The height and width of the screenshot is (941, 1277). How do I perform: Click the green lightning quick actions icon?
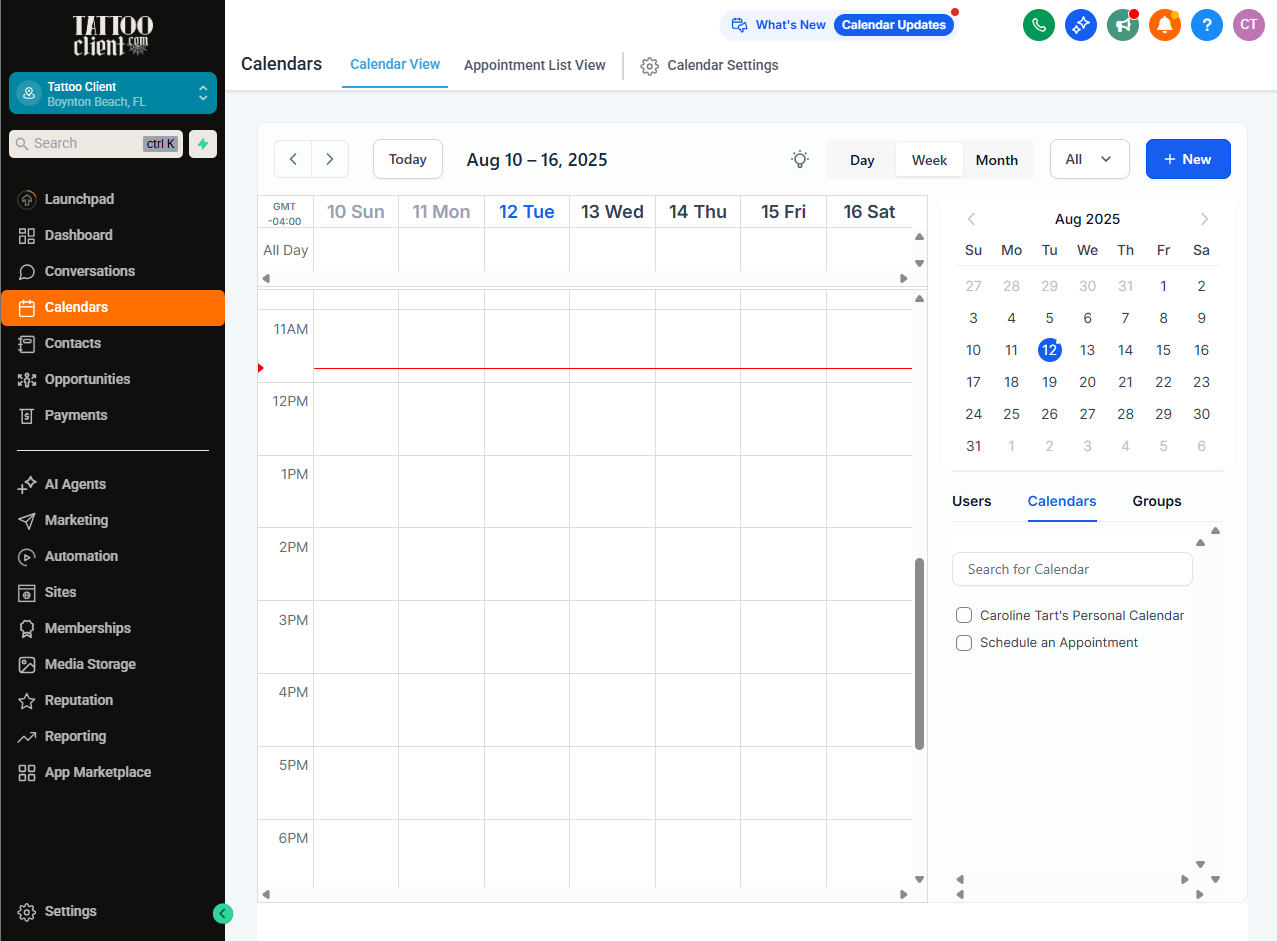(x=203, y=144)
